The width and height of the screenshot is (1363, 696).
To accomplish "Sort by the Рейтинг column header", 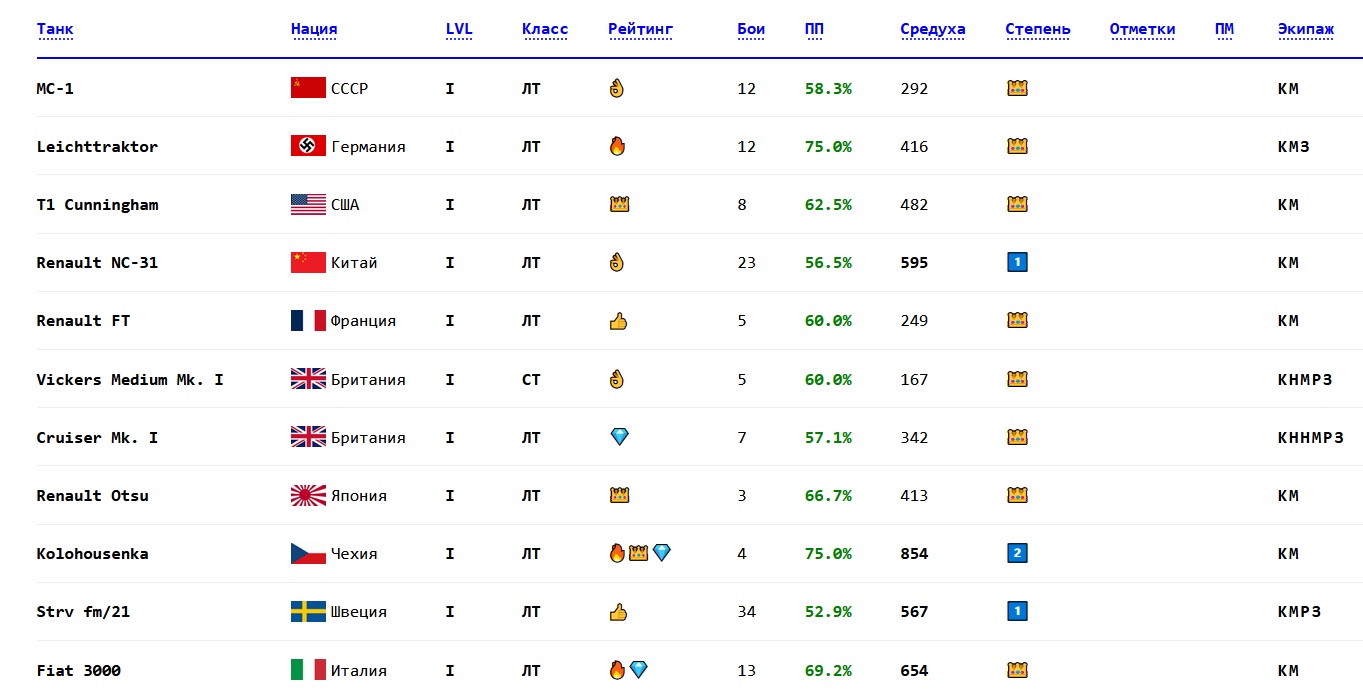I will coord(640,29).
